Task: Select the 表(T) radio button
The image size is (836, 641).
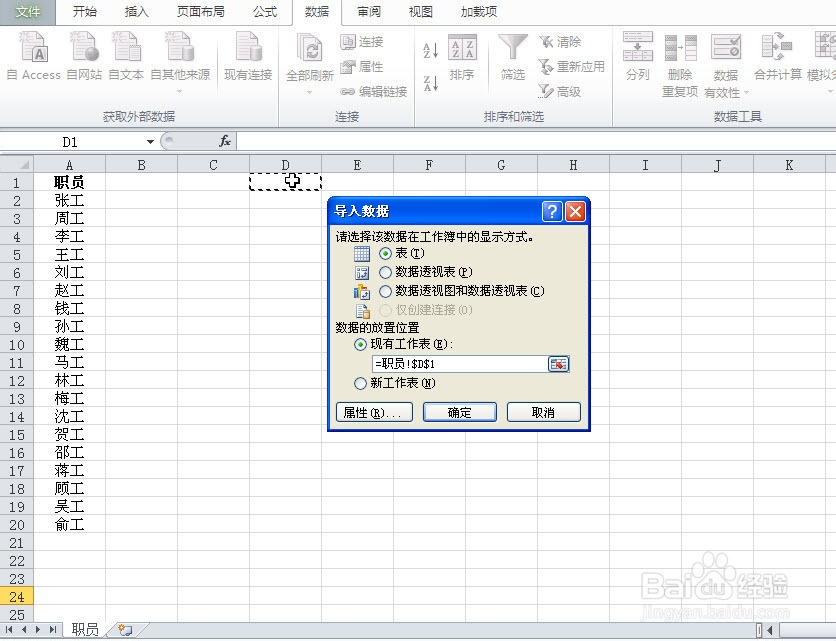Action: pos(386,254)
